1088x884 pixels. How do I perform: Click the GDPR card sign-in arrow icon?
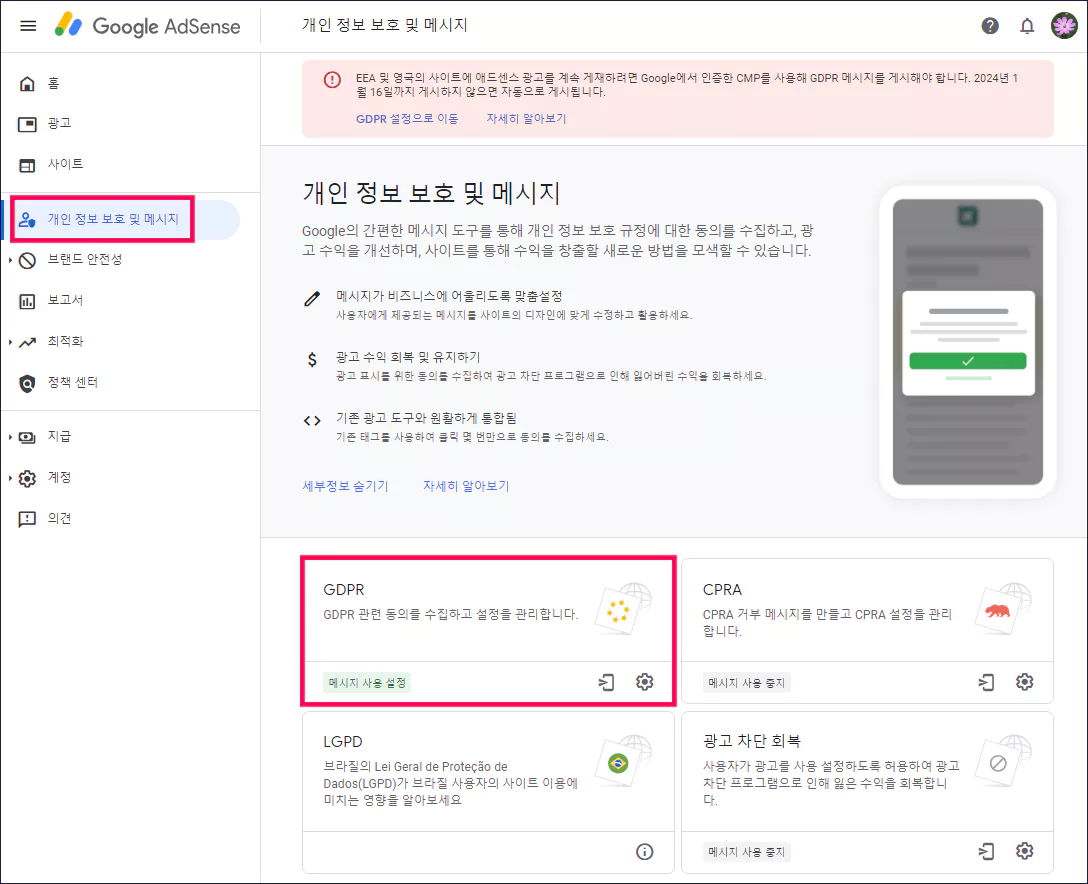point(606,682)
